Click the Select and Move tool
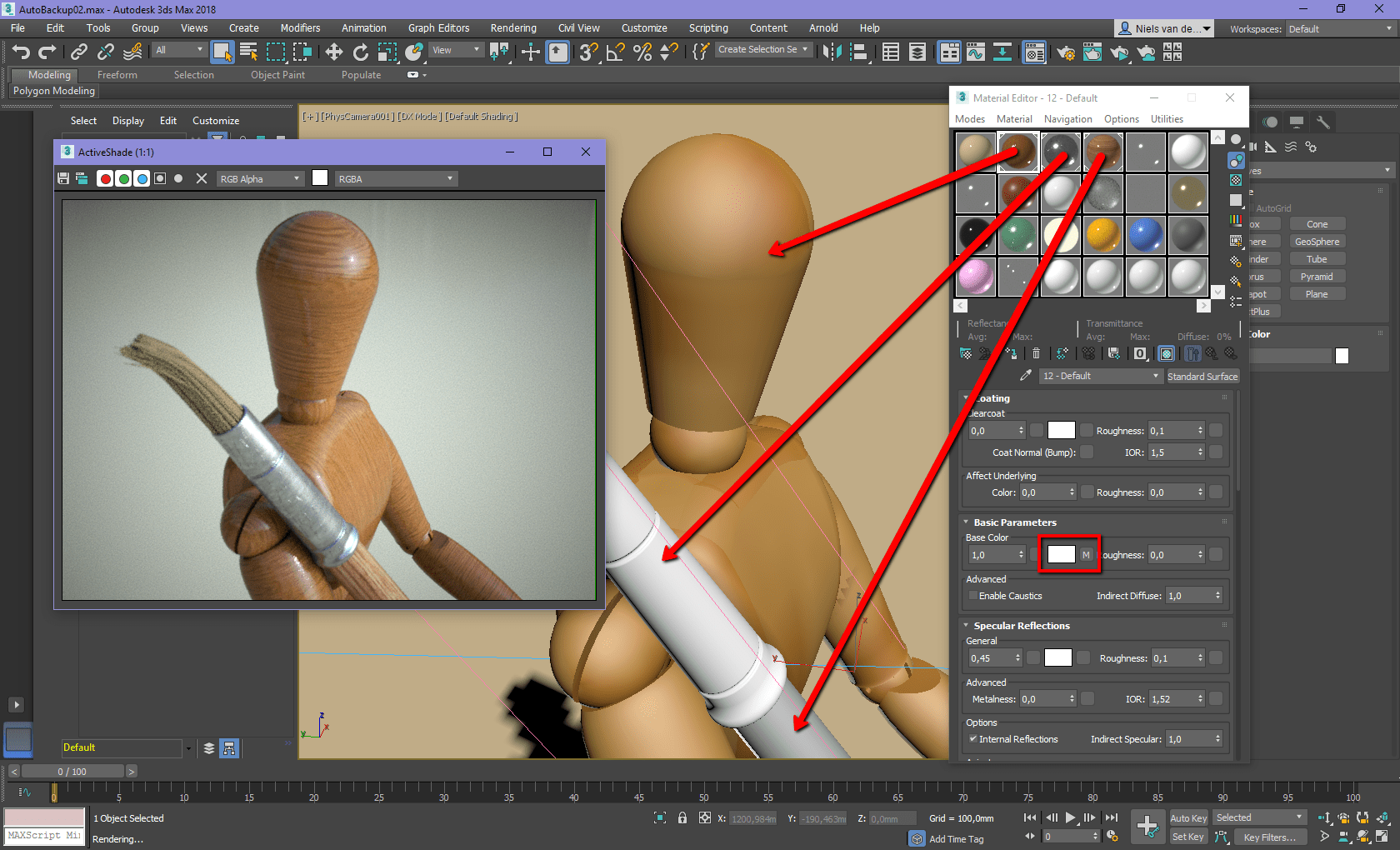1400x850 pixels. click(x=333, y=52)
